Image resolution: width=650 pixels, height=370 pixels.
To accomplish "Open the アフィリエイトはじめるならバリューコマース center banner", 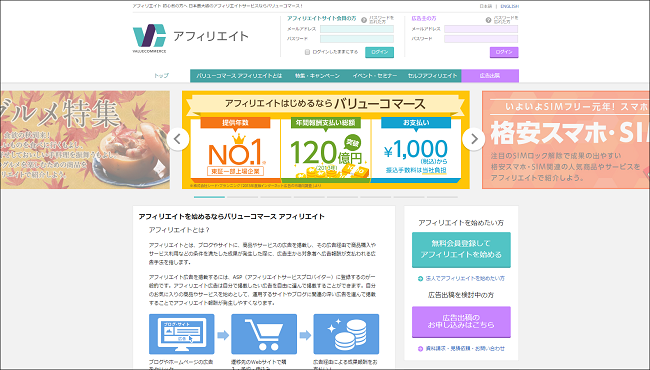I will click(x=326, y=140).
